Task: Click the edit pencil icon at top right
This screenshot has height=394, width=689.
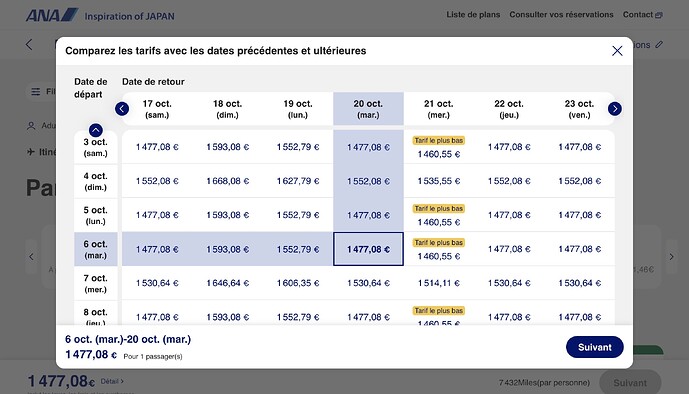Action: (659, 44)
